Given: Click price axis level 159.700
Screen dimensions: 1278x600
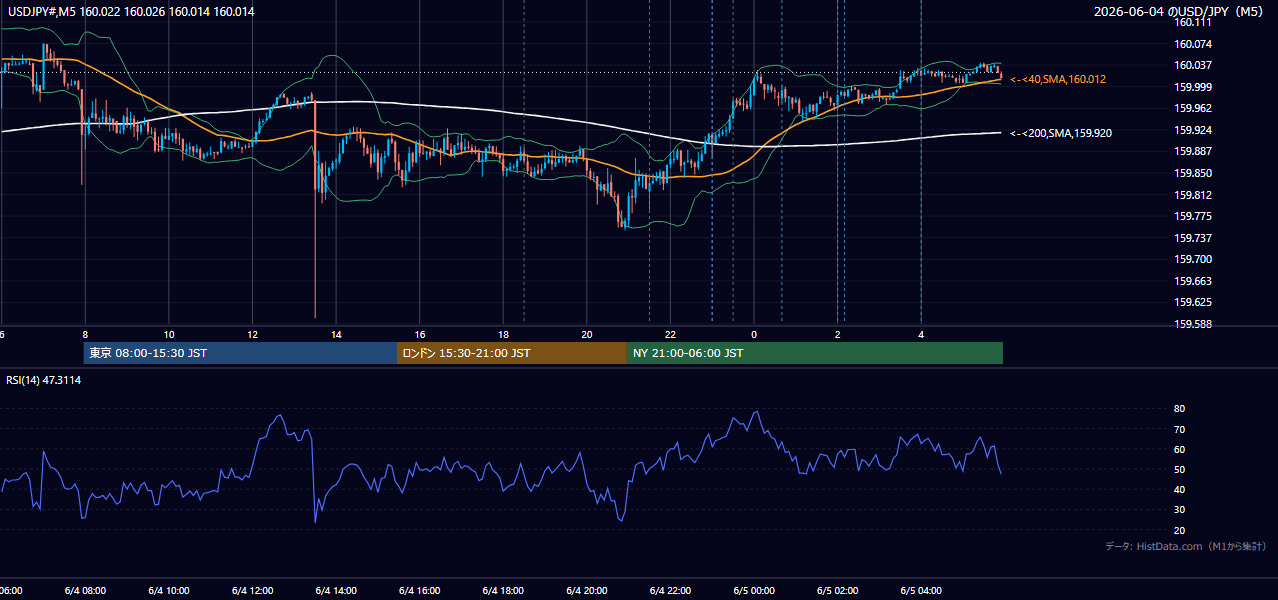Looking at the screenshot, I should coord(1193,259).
